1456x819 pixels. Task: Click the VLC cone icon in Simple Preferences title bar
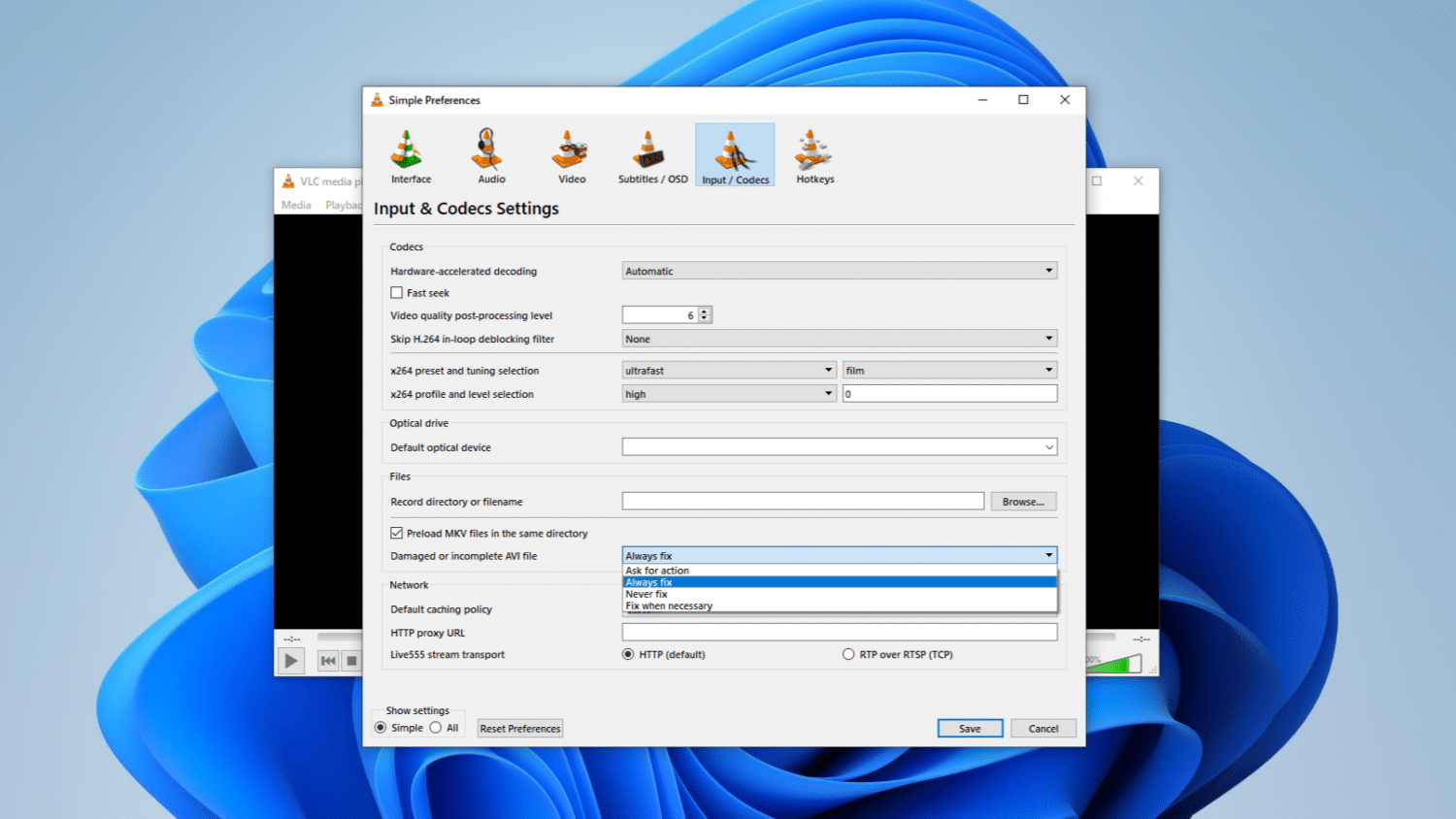tap(377, 100)
